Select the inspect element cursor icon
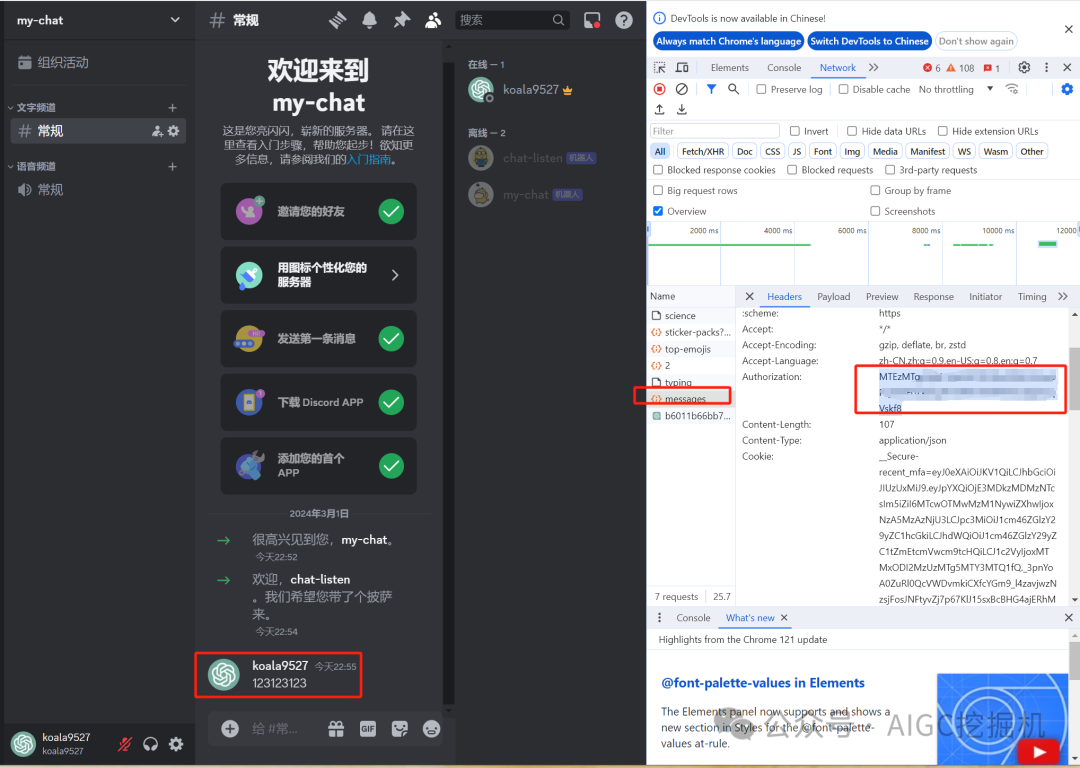The width and height of the screenshot is (1080, 768). click(x=657, y=66)
